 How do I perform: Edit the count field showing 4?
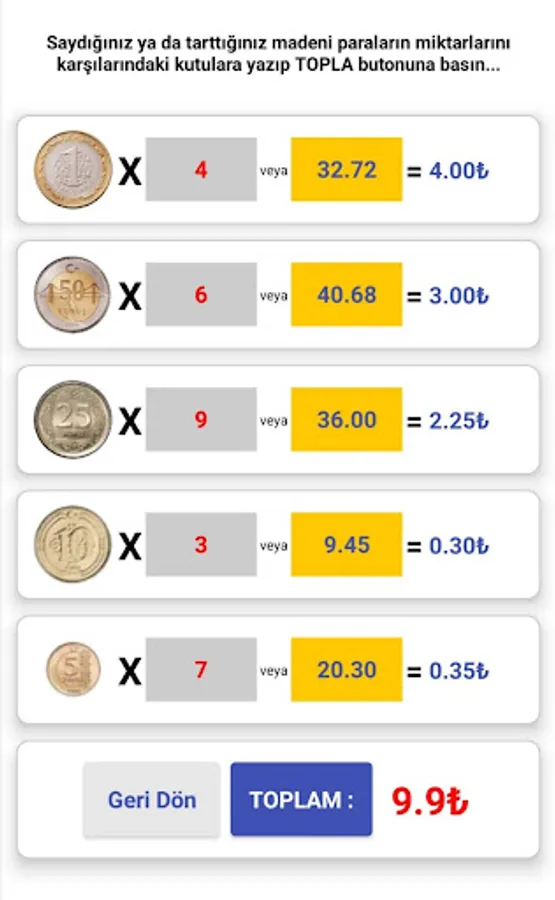click(201, 169)
